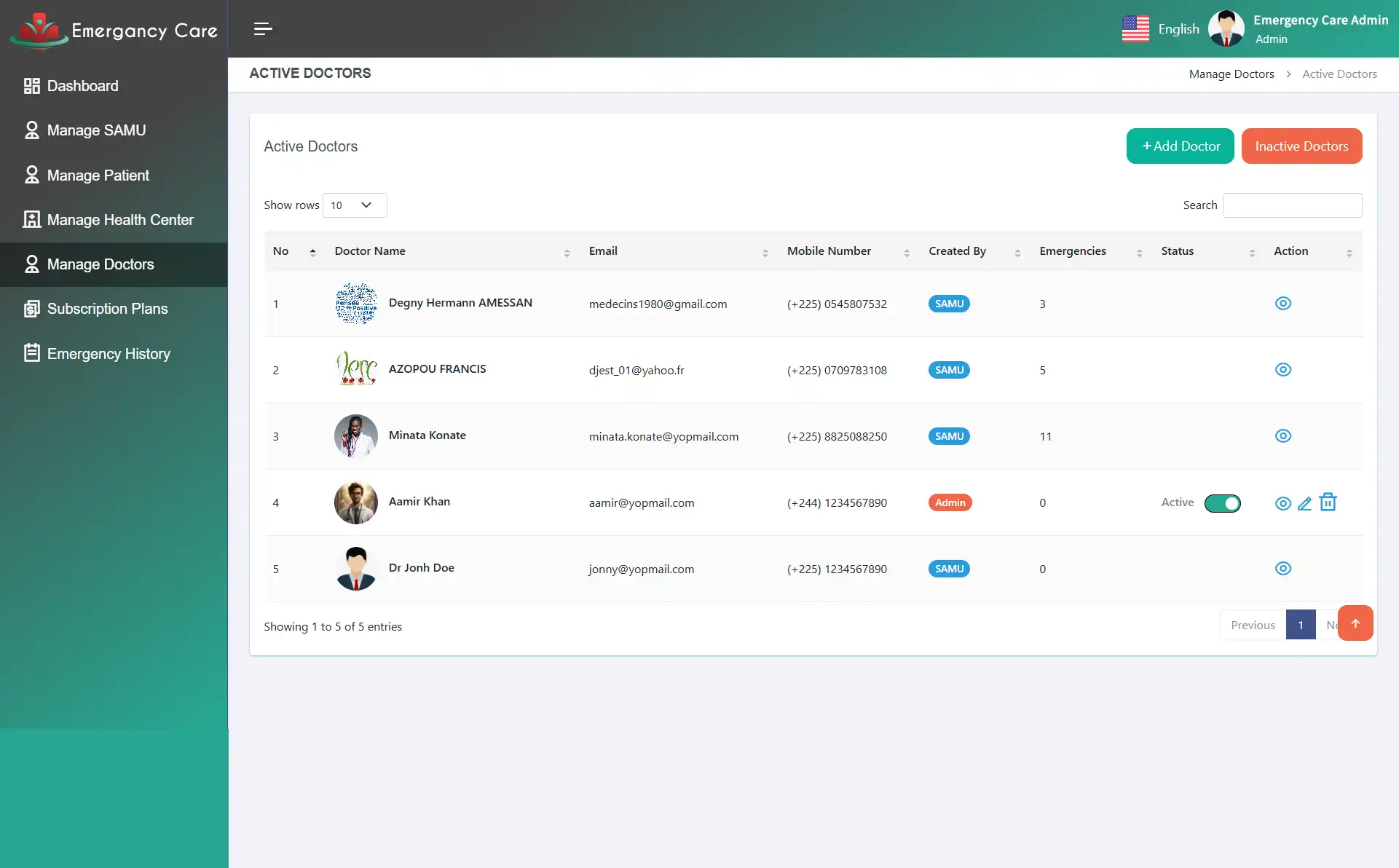The image size is (1399, 868).
Task: Click the delete trash icon for Aamir Khan
Action: 1328,502
